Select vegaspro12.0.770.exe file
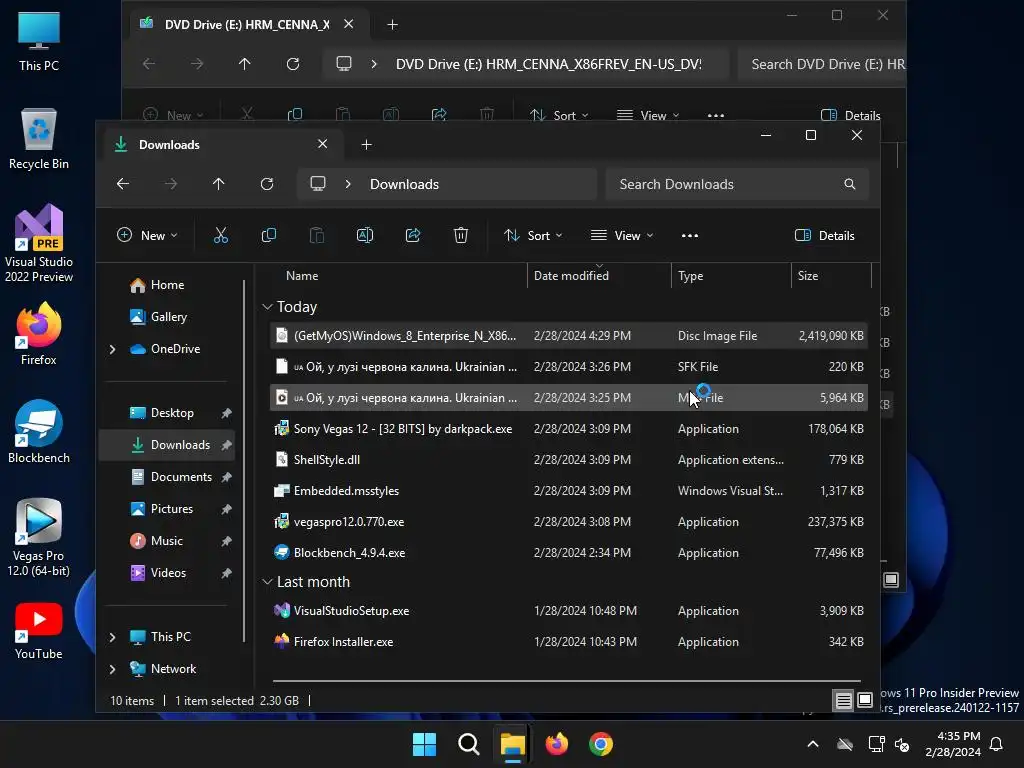The image size is (1024, 768). [568, 522]
